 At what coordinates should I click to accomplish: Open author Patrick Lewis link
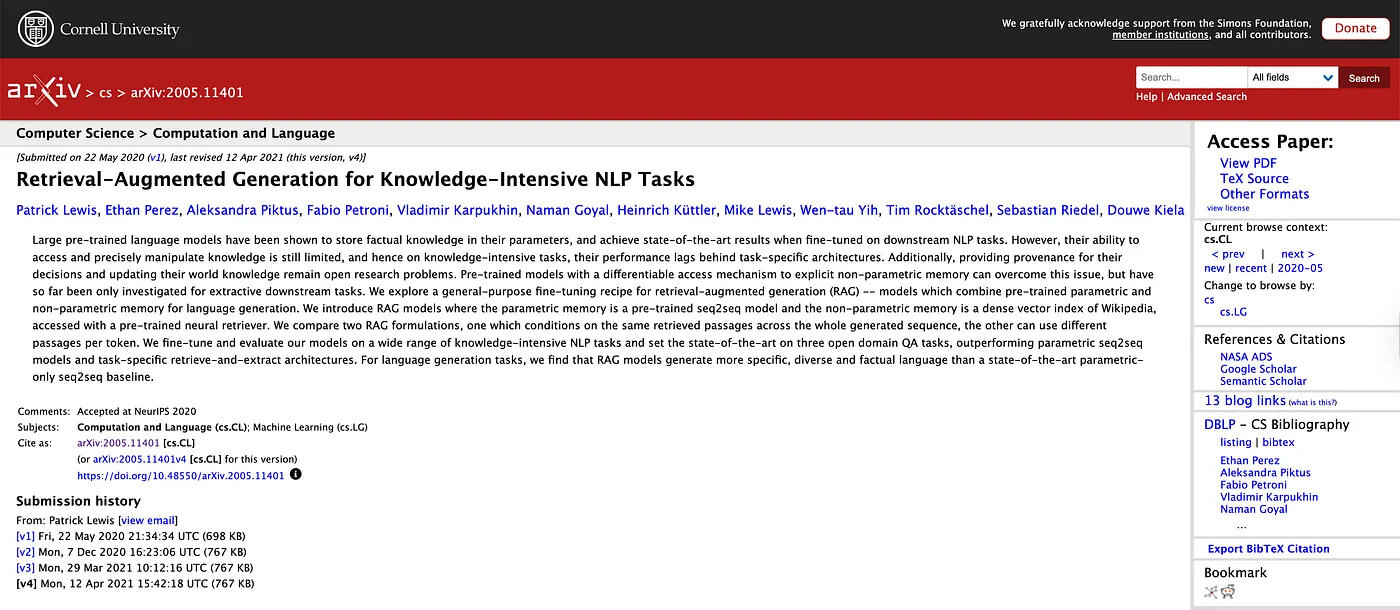point(57,210)
